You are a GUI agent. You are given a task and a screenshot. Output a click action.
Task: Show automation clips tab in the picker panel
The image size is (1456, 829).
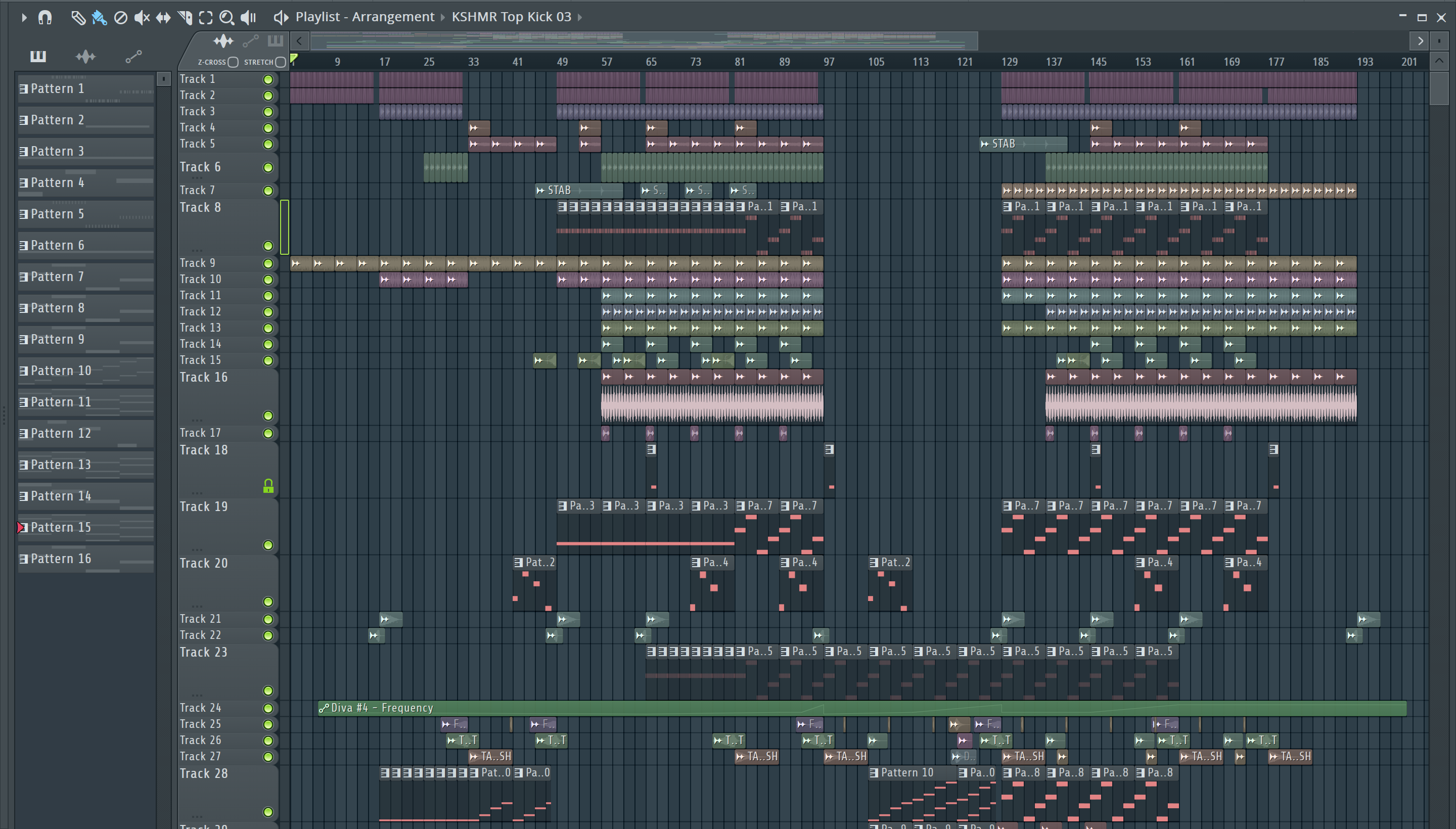point(133,56)
